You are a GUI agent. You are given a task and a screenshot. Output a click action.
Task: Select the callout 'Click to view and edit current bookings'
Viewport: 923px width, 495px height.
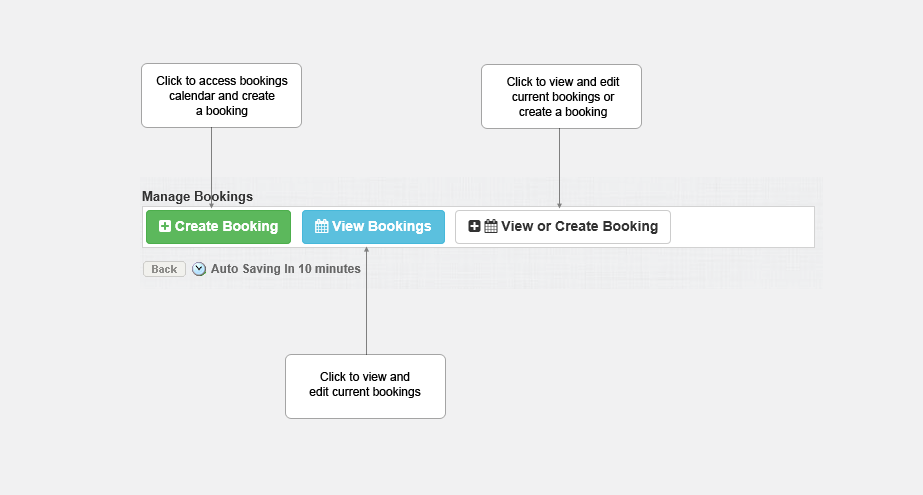[x=366, y=386]
